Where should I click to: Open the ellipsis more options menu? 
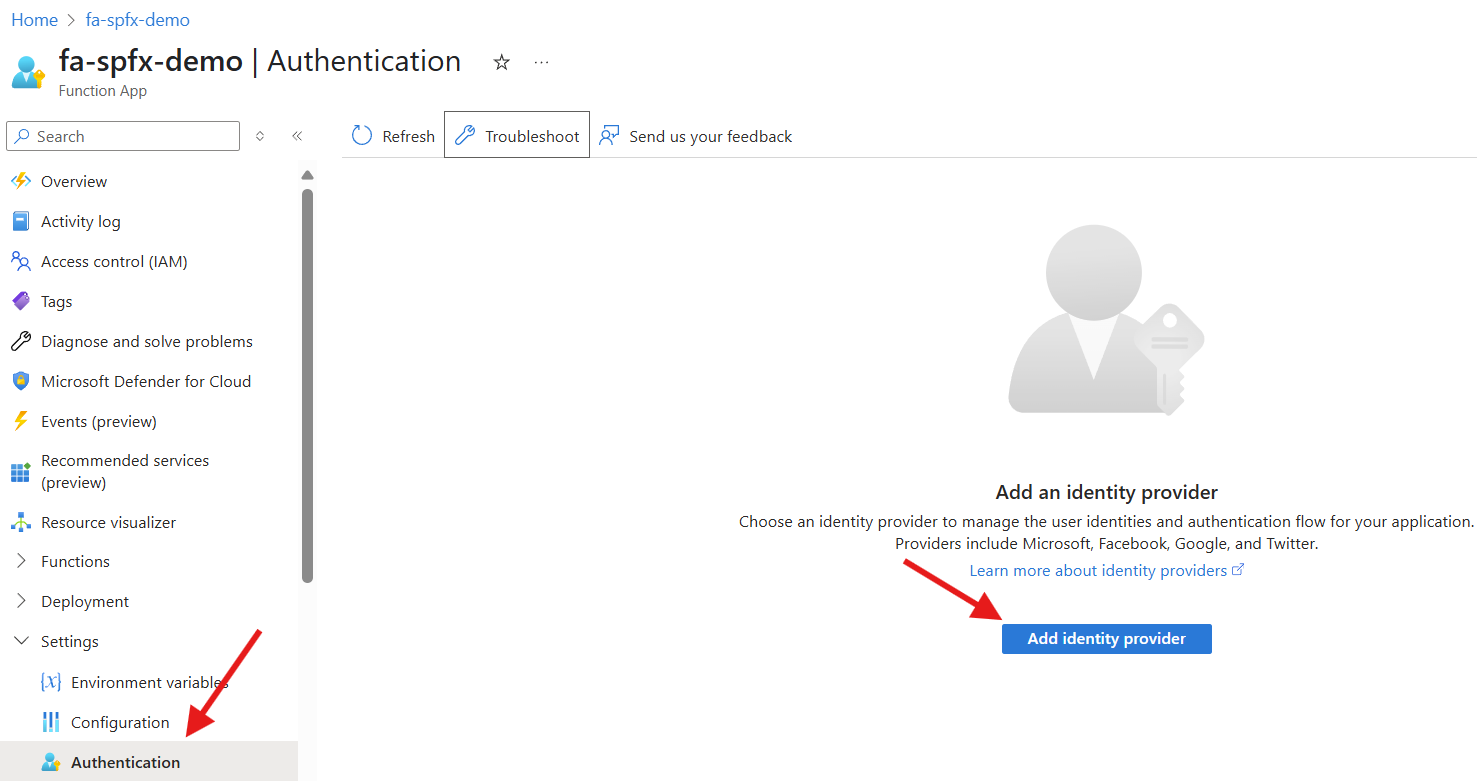(541, 62)
